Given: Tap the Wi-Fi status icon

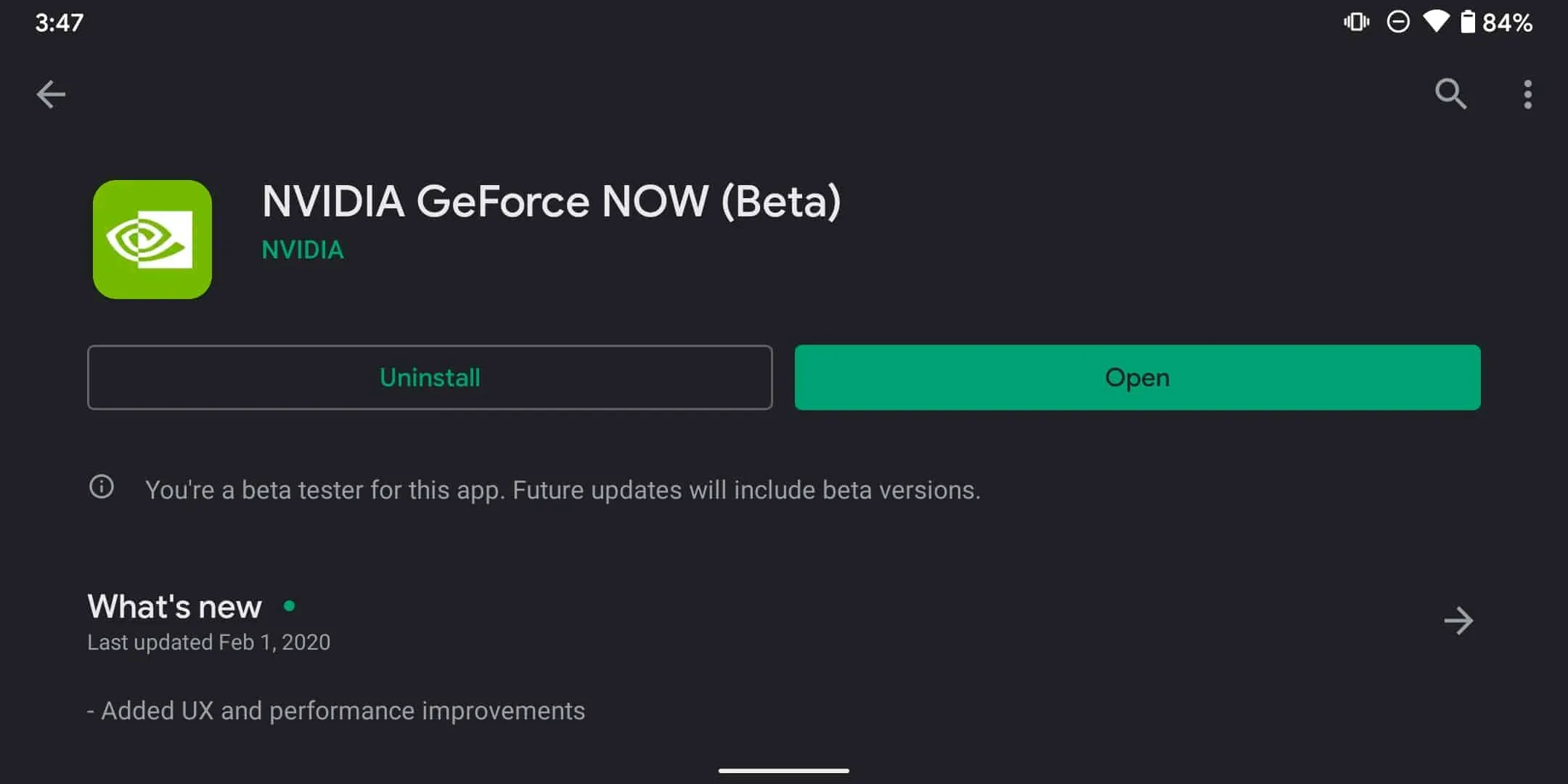Looking at the screenshot, I should [1435, 22].
